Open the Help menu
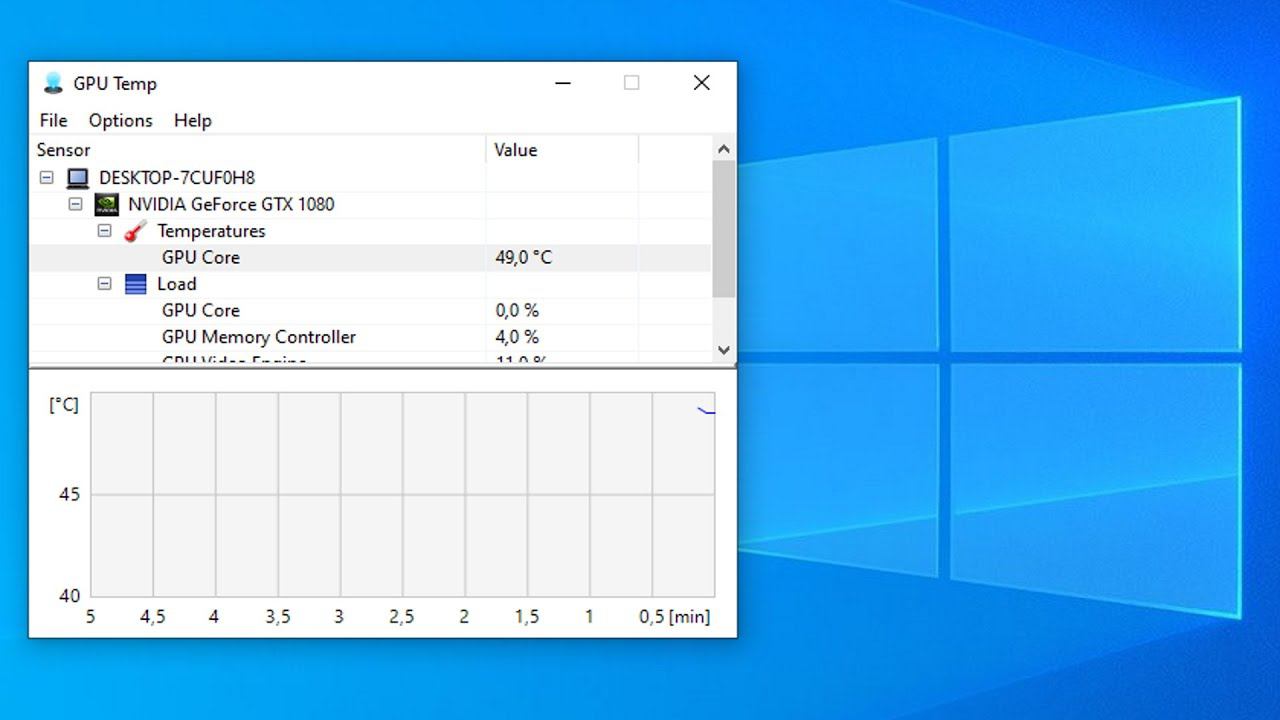The height and width of the screenshot is (720, 1280). [x=192, y=120]
